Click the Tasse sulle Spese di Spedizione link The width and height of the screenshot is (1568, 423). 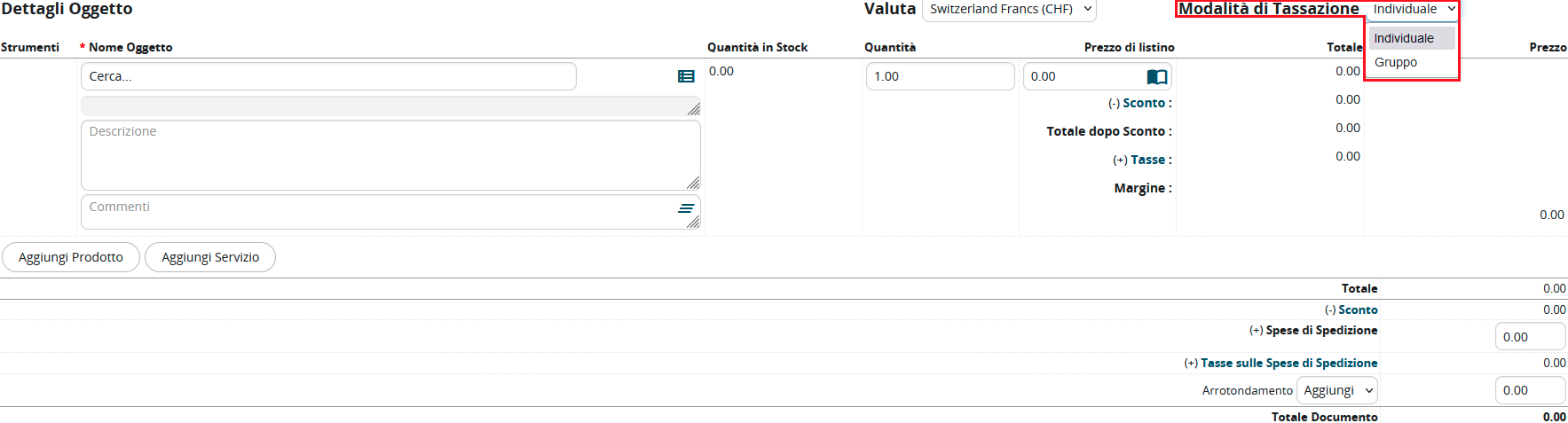1288,363
